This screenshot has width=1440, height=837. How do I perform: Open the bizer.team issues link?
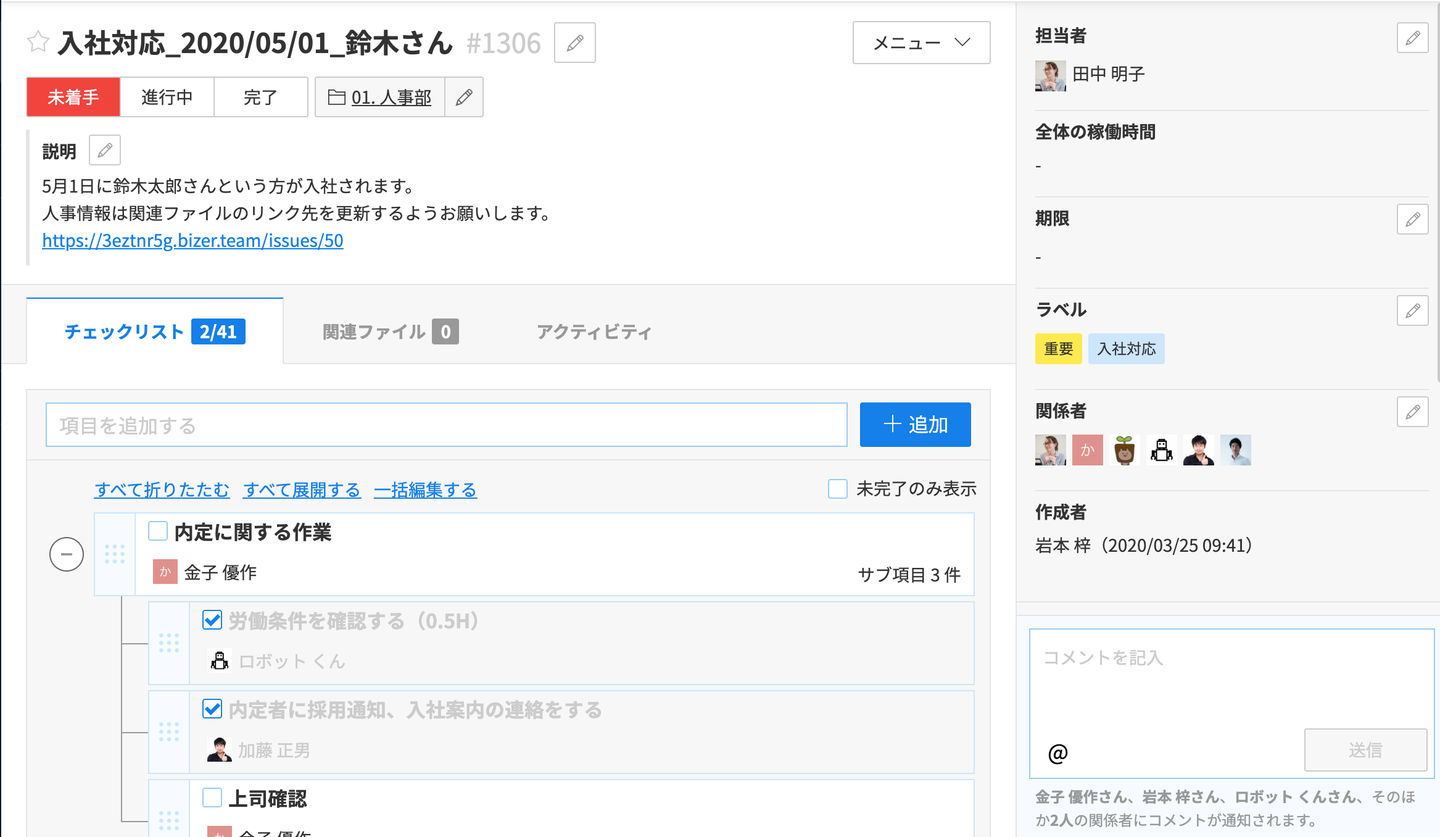[x=193, y=241]
